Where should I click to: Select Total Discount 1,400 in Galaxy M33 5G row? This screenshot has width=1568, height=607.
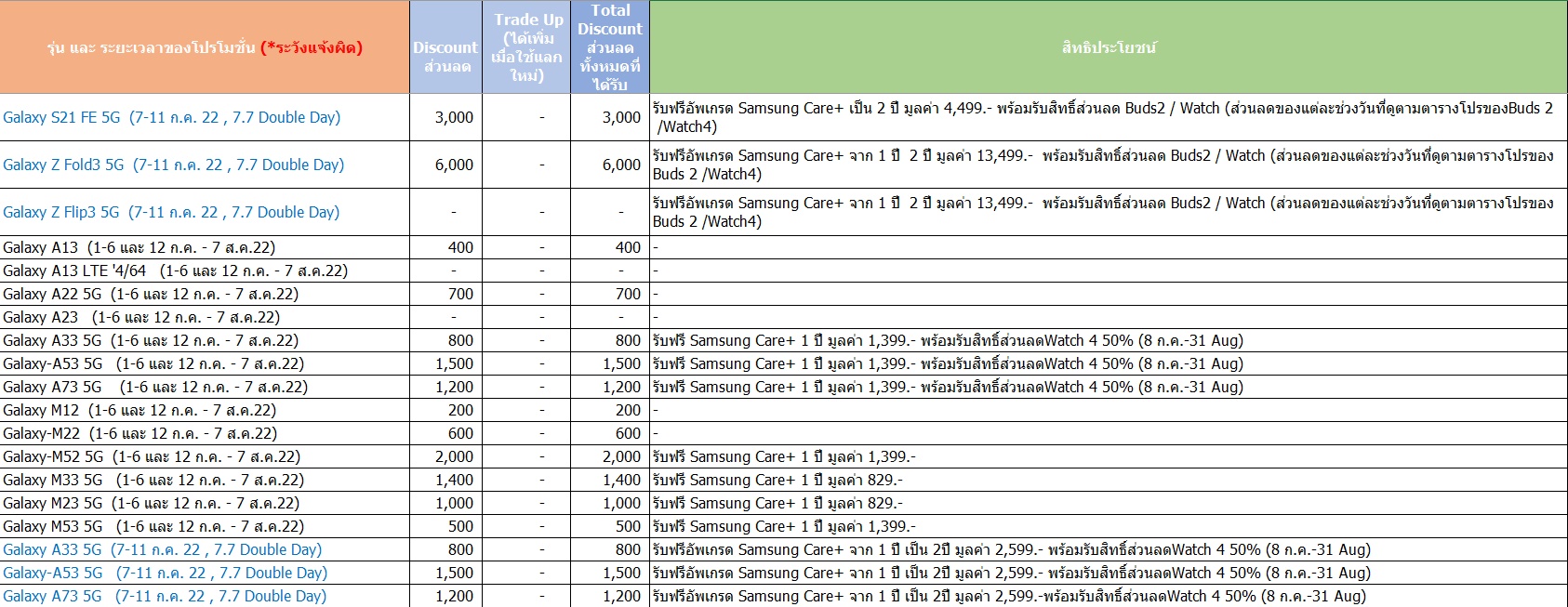(610, 480)
